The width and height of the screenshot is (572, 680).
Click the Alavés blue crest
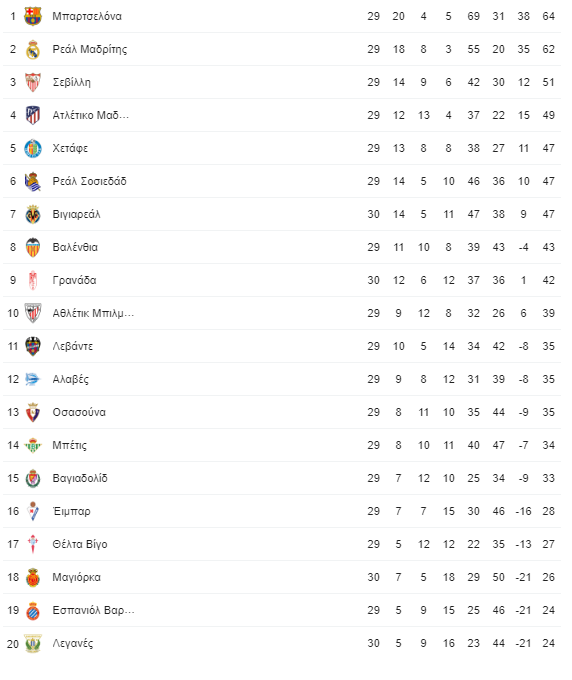33,379
